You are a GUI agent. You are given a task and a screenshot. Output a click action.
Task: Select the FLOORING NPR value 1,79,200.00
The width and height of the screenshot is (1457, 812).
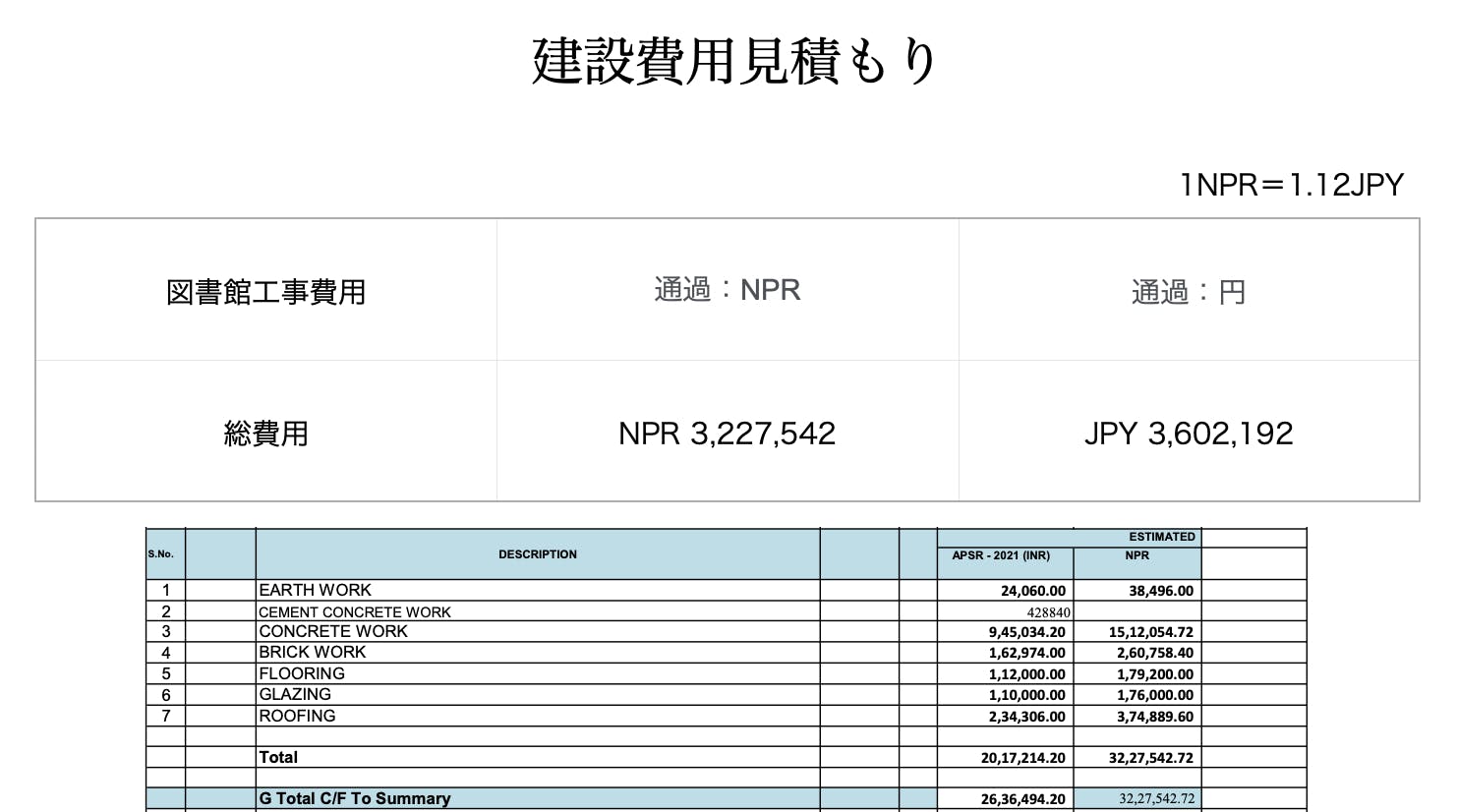click(1154, 674)
